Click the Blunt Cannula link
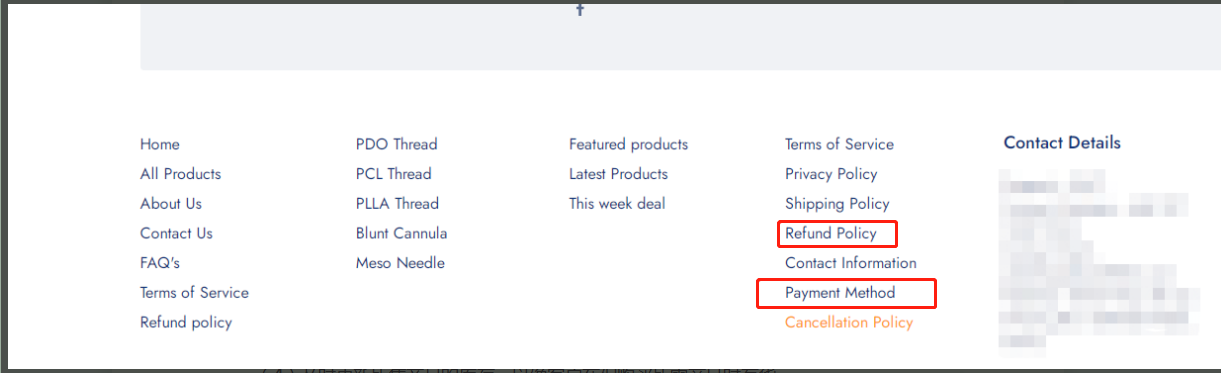This screenshot has height=373, width=1221. 402,234
